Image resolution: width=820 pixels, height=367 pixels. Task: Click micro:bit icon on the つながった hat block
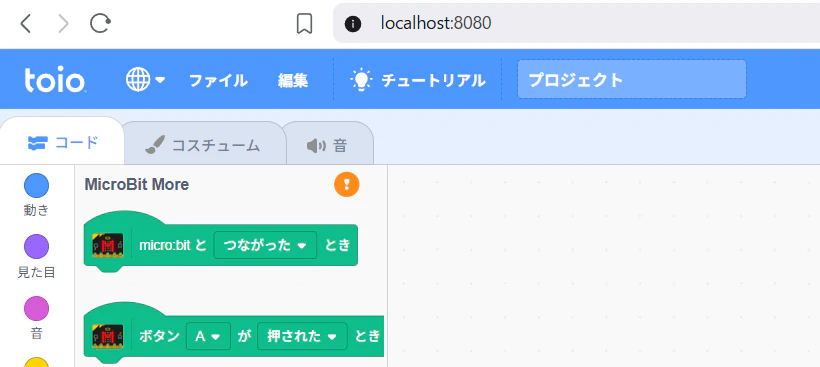(x=108, y=245)
